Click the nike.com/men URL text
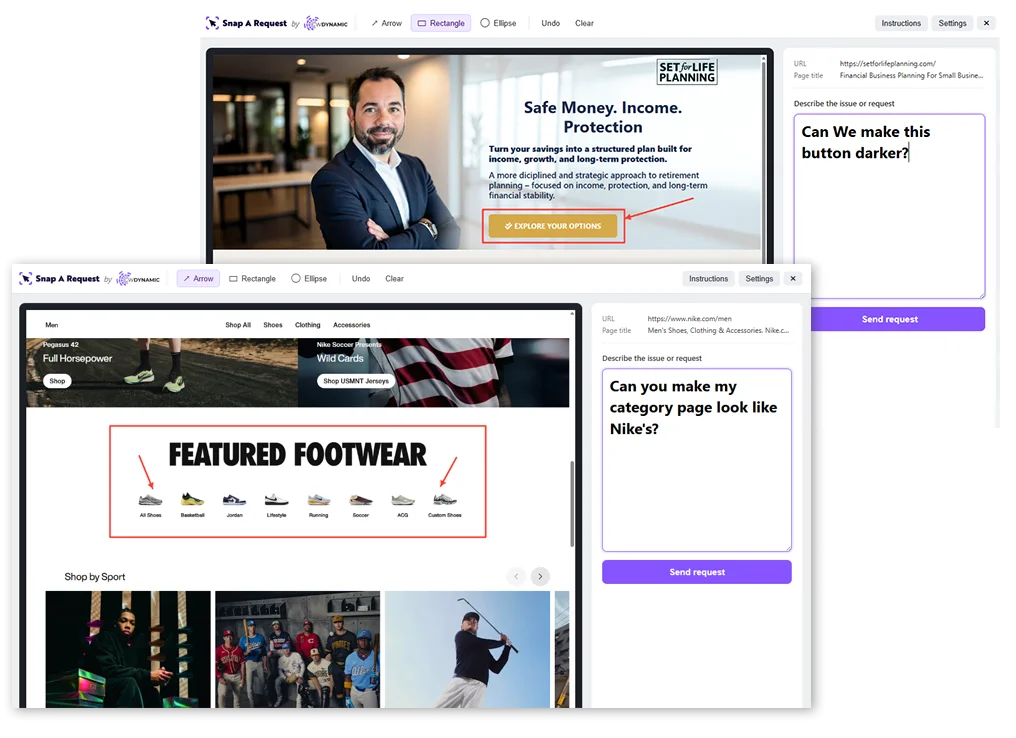Image resolution: width=1016 pixels, height=738 pixels. 689,319
